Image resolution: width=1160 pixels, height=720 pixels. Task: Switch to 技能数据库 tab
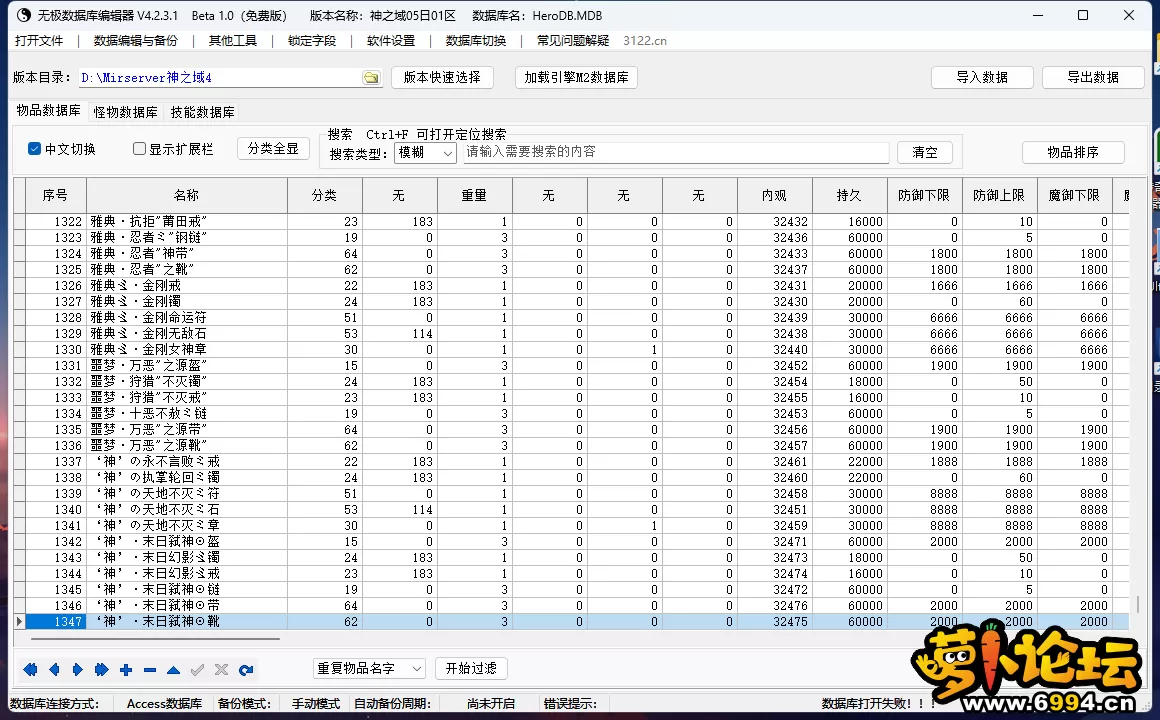203,112
